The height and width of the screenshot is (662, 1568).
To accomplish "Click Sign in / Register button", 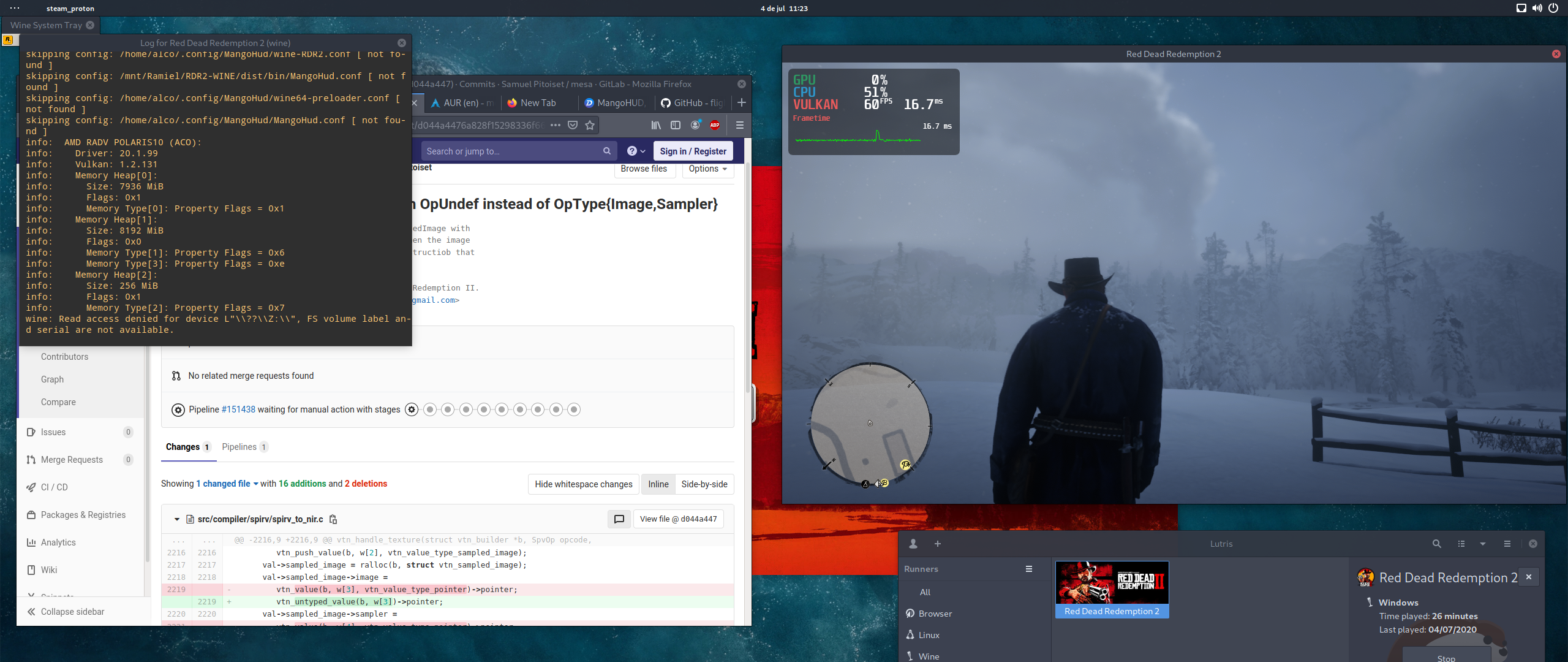I will tap(693, 151).
